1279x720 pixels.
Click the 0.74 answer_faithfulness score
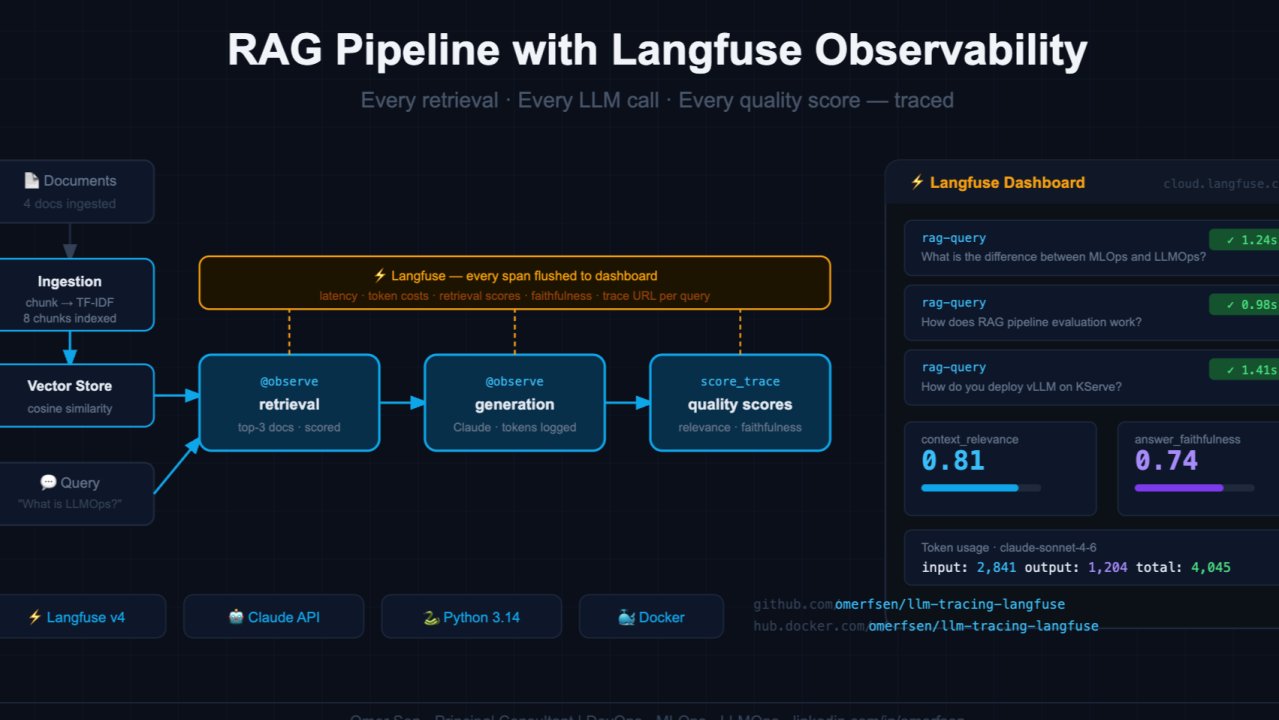[1166, 461]
